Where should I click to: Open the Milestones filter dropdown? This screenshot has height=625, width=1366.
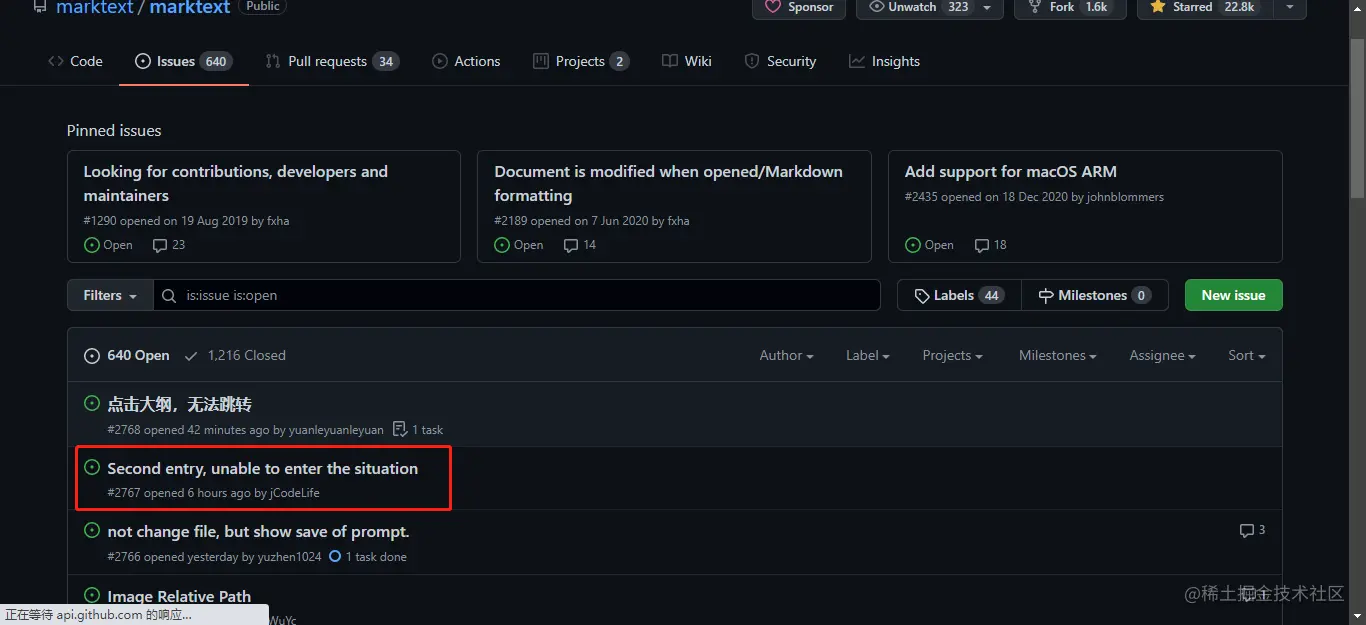(1058, 355)
